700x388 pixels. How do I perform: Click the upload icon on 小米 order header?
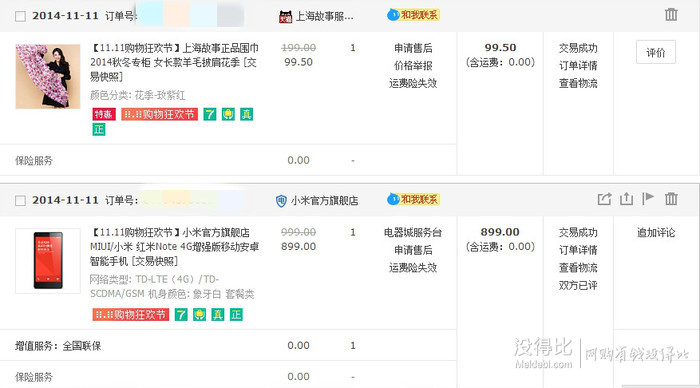tap(626, 199)
